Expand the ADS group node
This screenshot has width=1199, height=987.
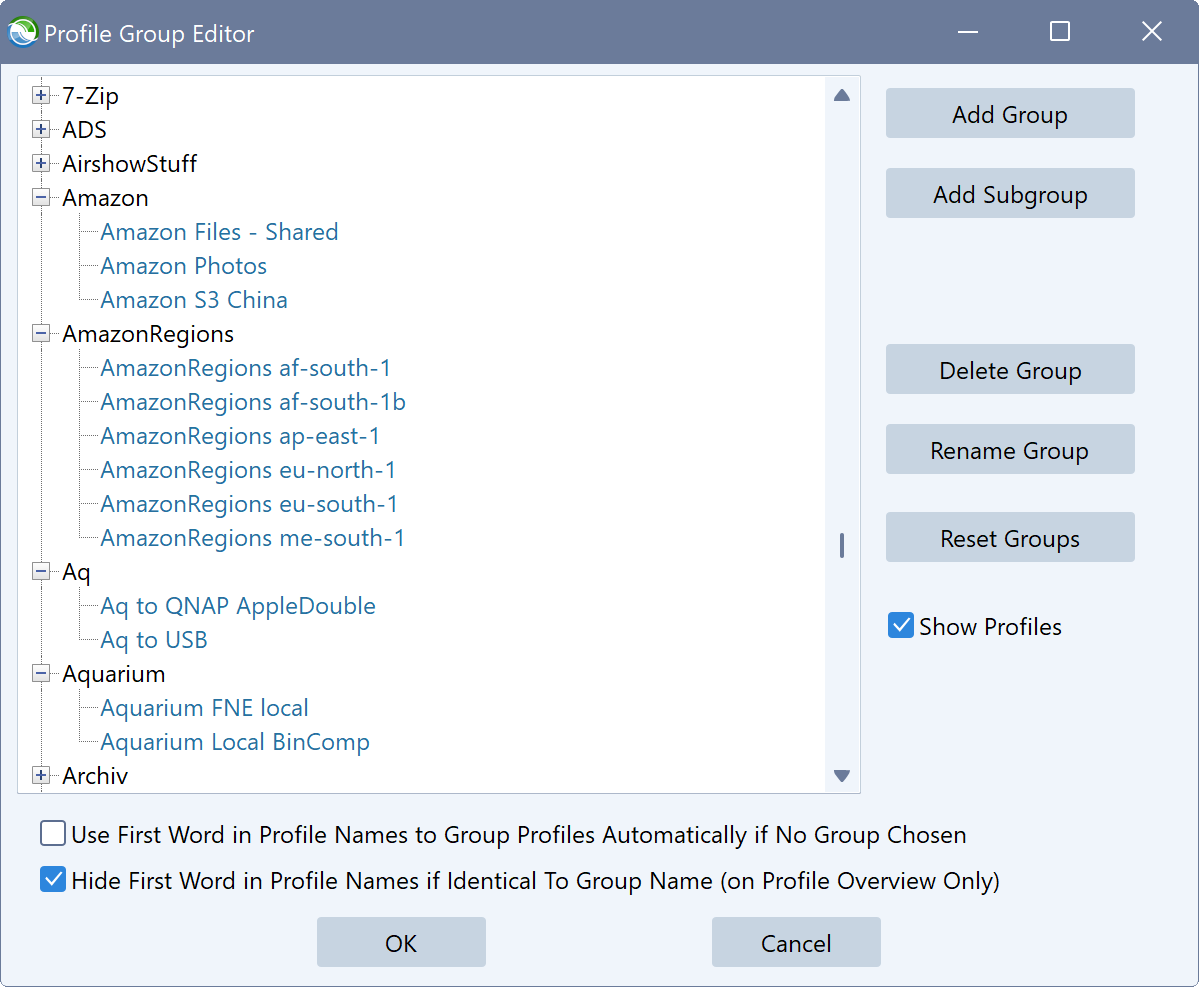40,129
